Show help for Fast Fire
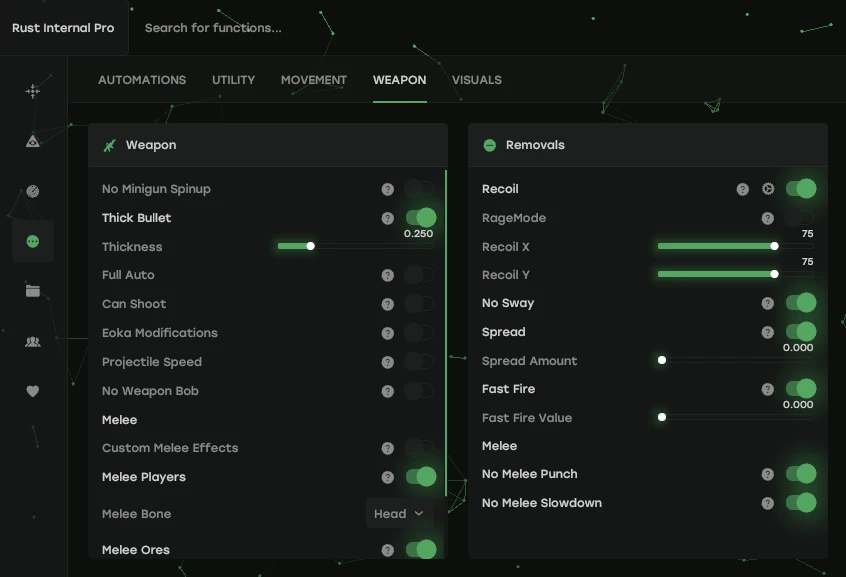 coord(767,389)
